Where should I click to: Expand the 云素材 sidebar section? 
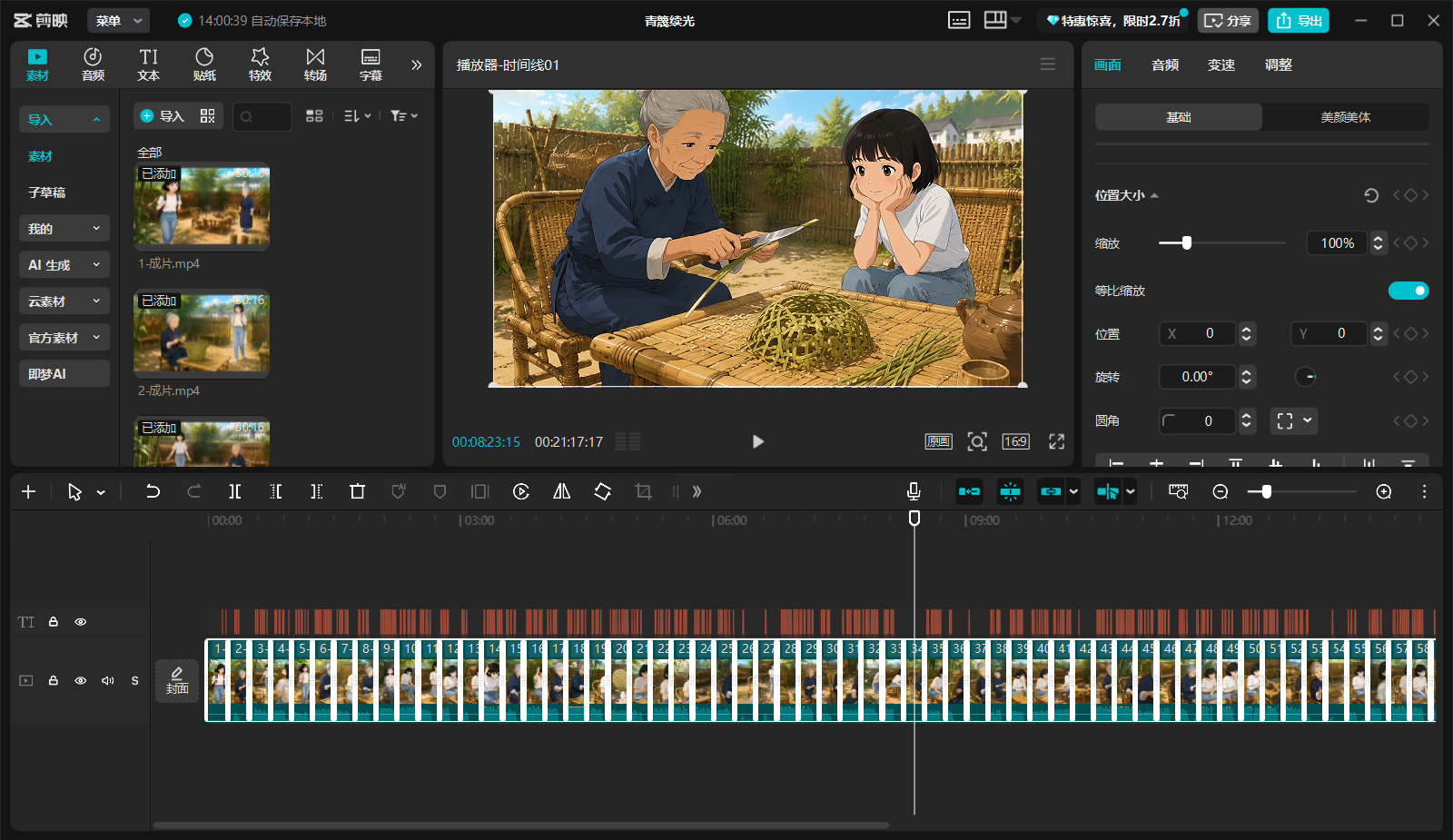click(64, 301)
